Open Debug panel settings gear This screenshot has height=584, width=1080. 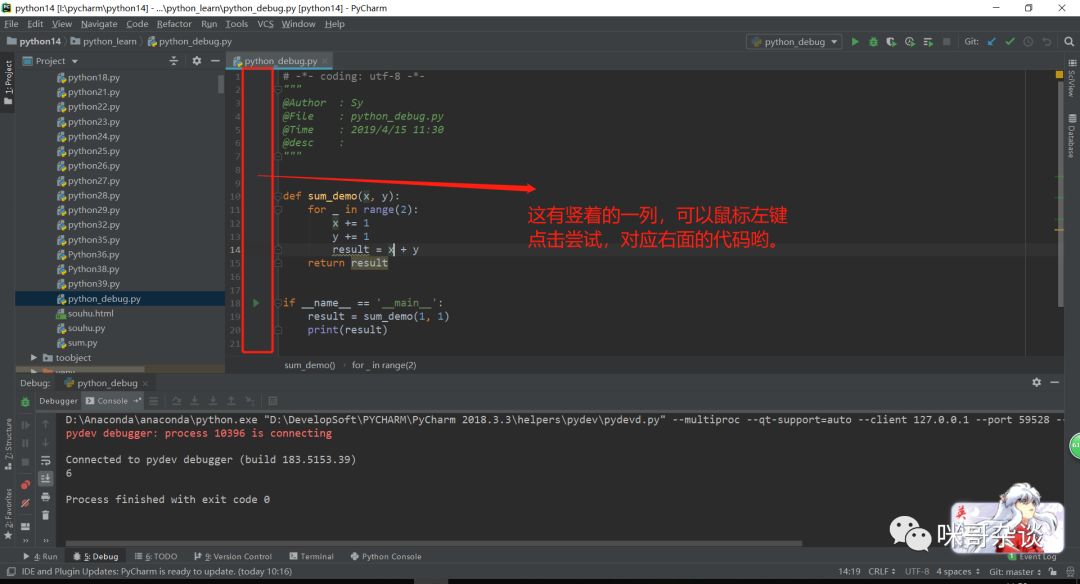pos(1037,382)
